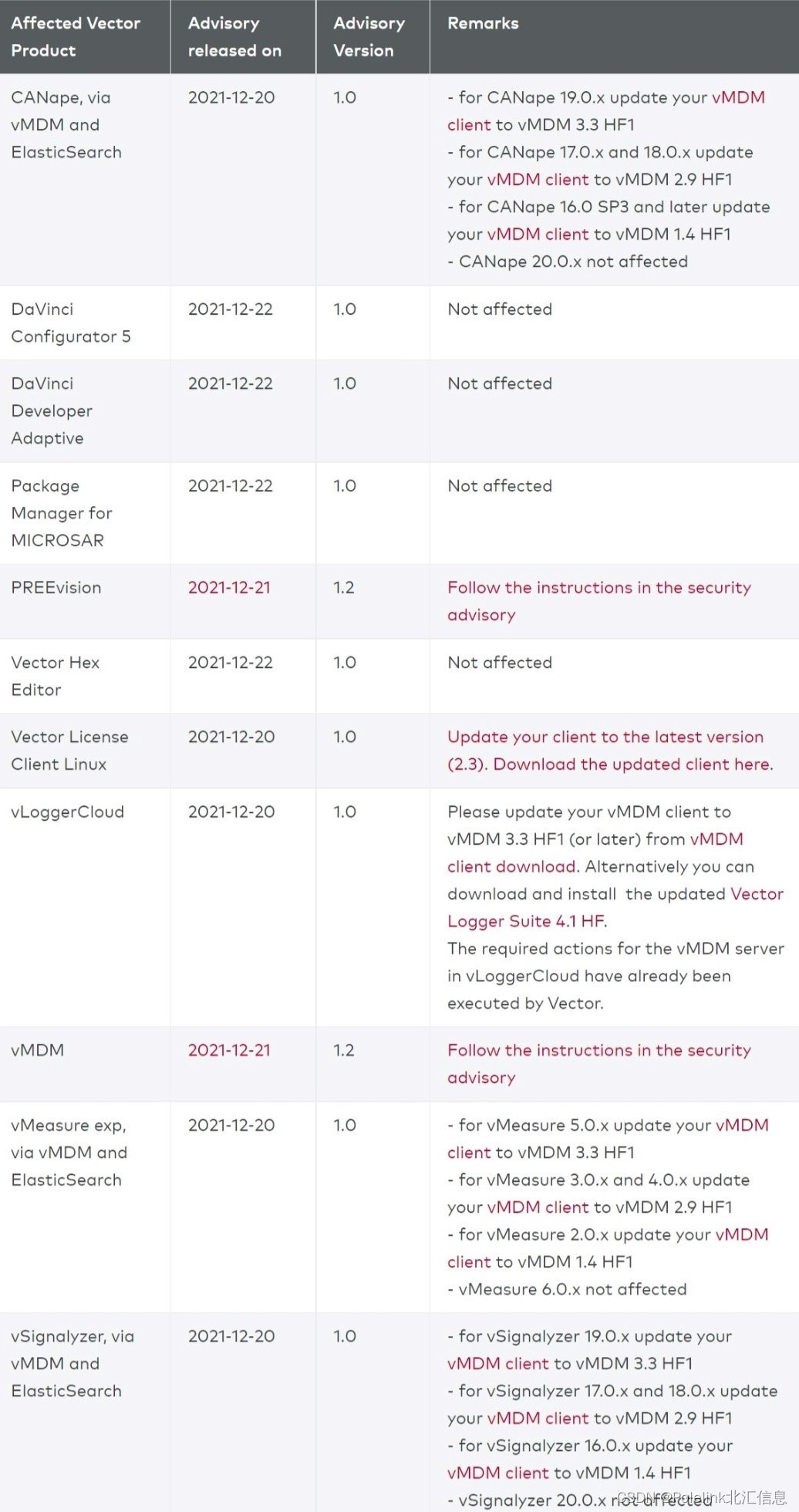Open vMDM client link in CANape 19.0.x remark
This screenshot has width=799, height=1512.
738,98
